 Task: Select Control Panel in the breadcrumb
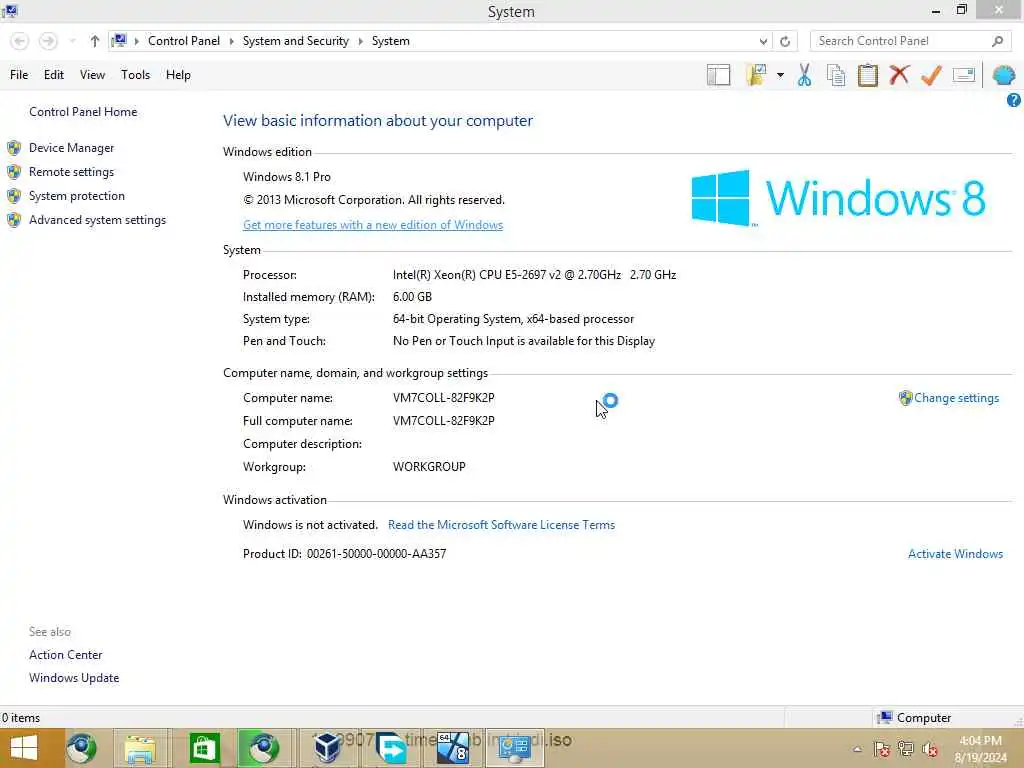[x=184, y=41]
